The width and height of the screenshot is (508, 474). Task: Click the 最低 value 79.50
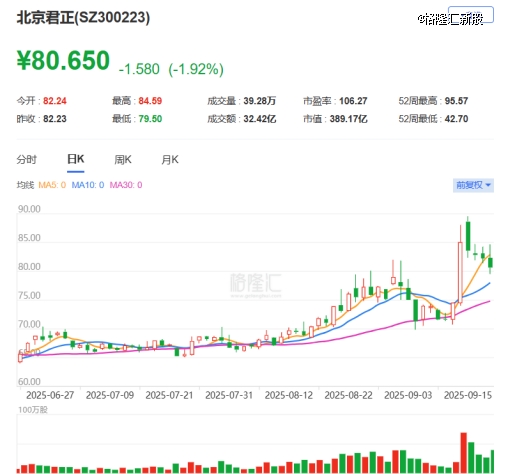click(x=150, y=119)
